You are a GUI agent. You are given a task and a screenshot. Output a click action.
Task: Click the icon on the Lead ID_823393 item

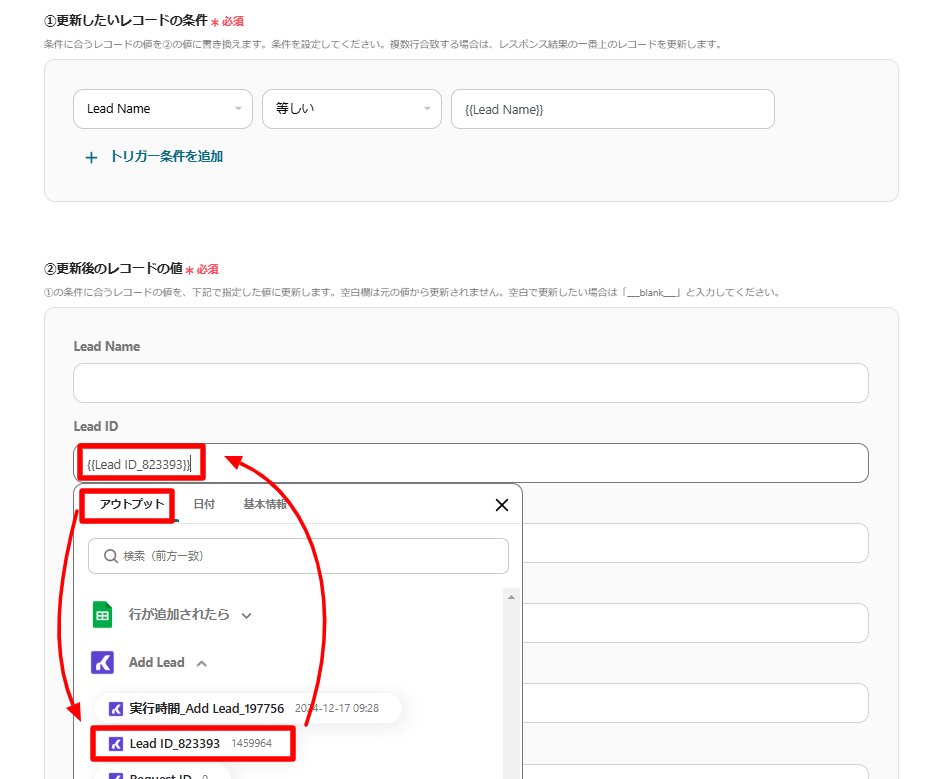pos(116,744)
